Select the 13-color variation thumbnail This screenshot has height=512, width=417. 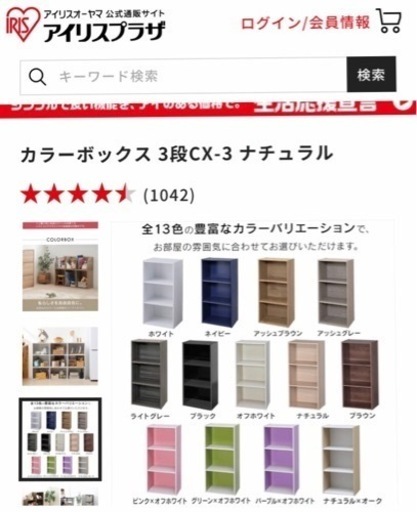click(x=60, y=439)
